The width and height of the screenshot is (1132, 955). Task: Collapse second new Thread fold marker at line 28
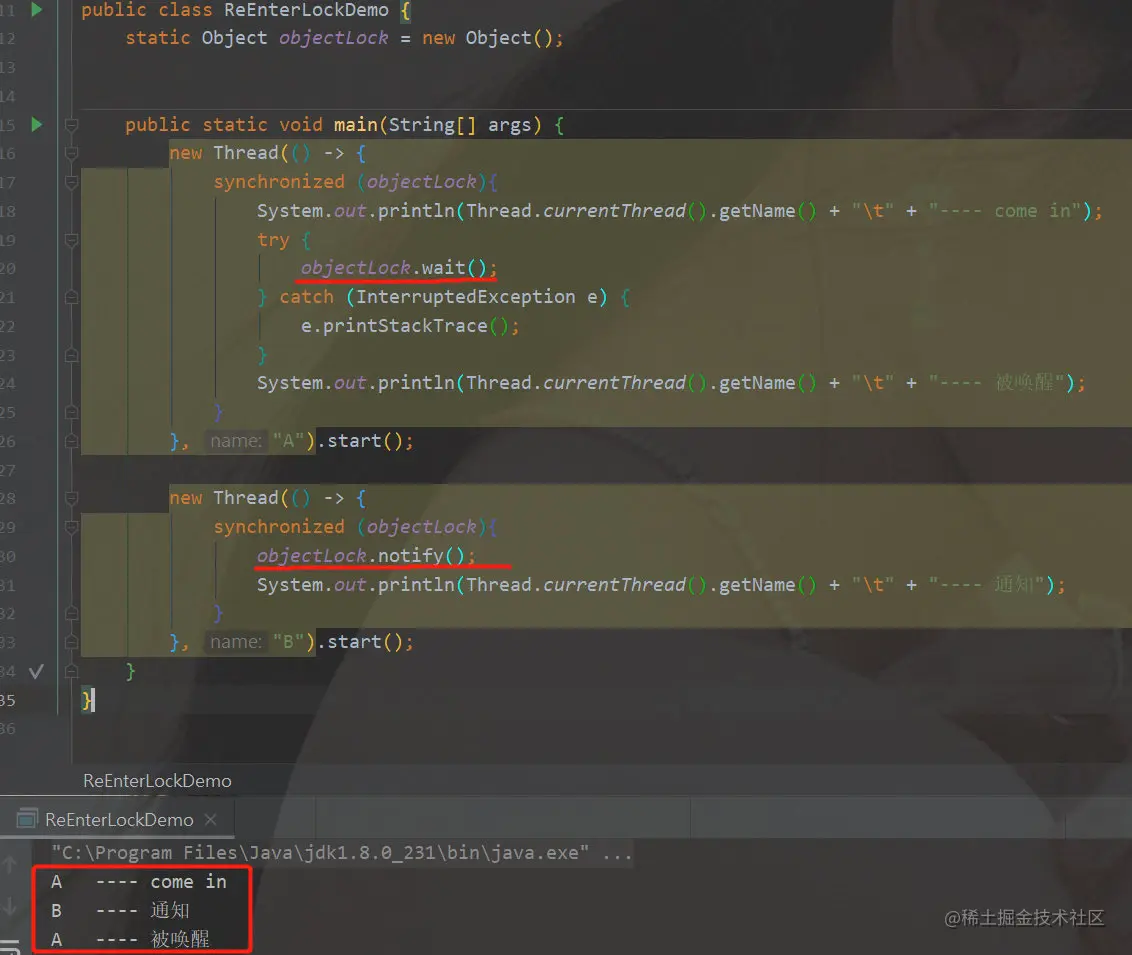coord(71,498)
